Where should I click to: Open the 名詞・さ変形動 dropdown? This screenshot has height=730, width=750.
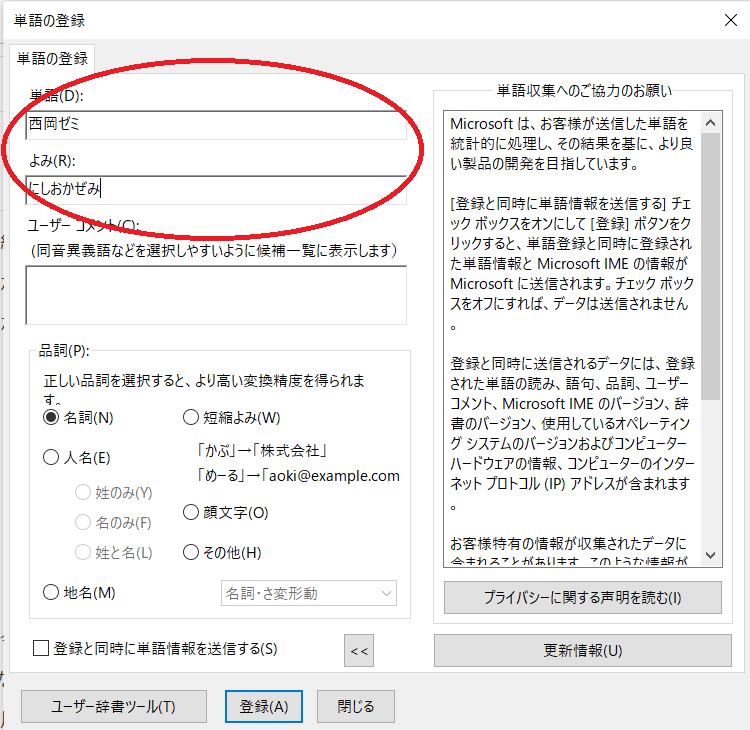309,593
